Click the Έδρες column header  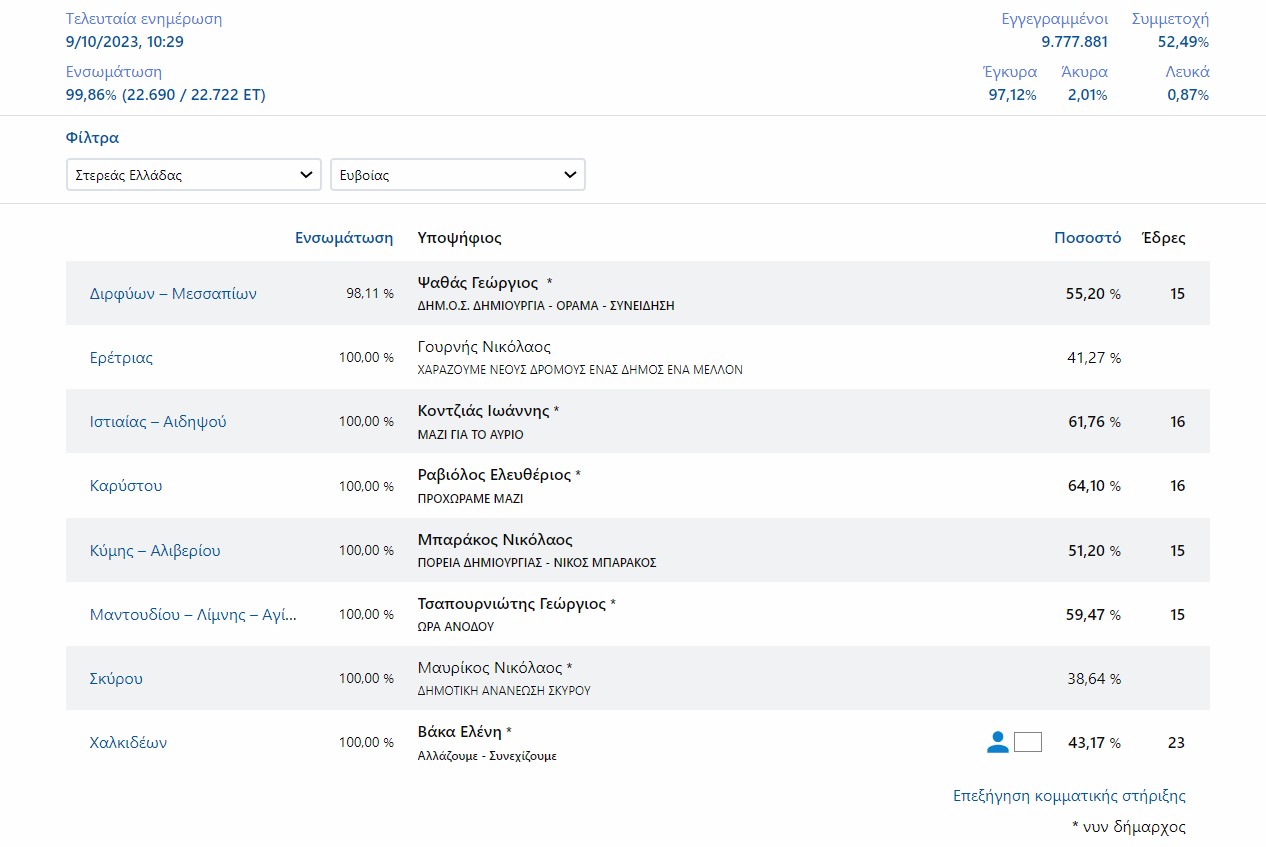click(x=1163, y=238)
